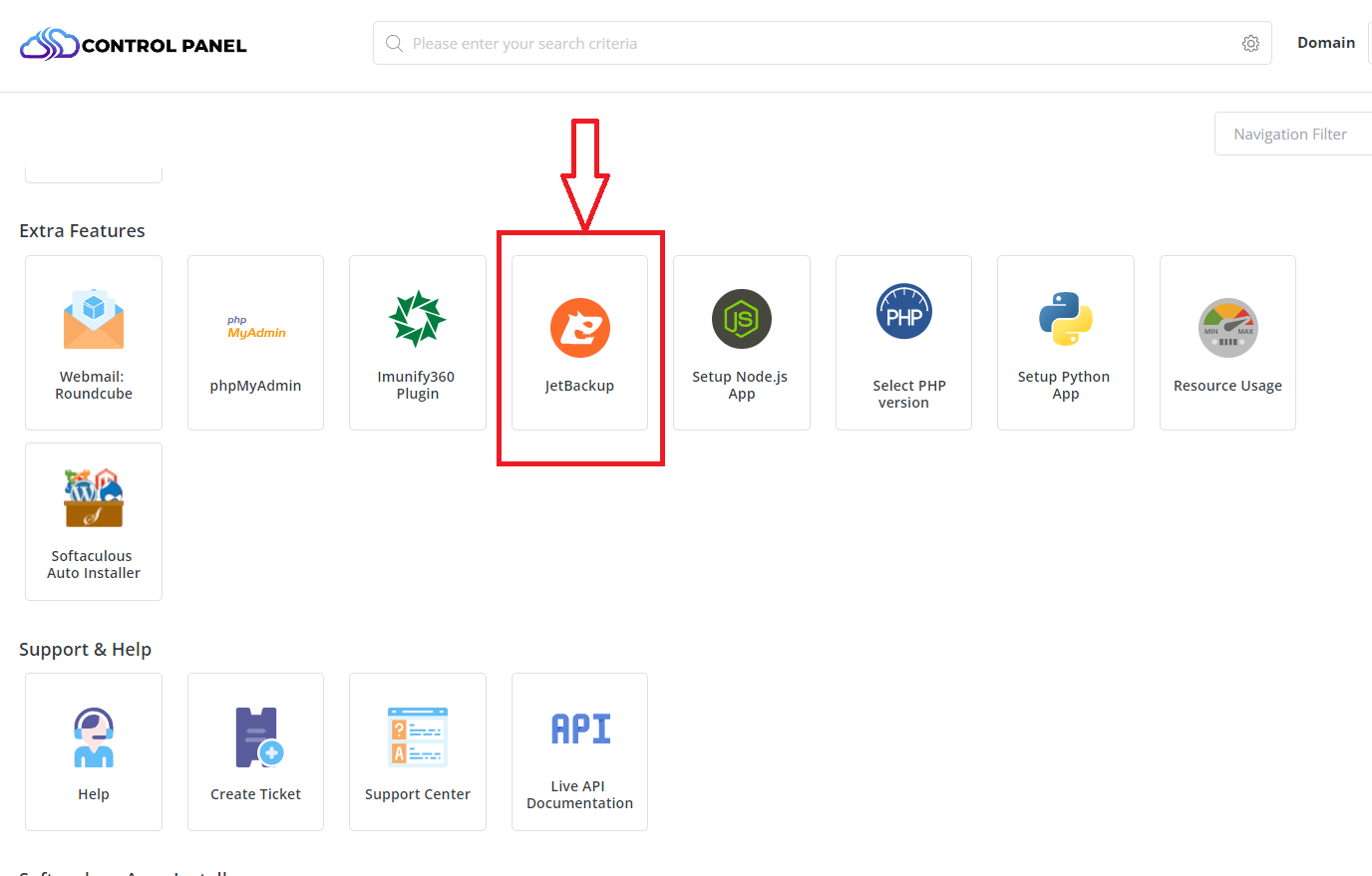Open Support Center
Viewport: 1372px width, 876px height.
417,737
